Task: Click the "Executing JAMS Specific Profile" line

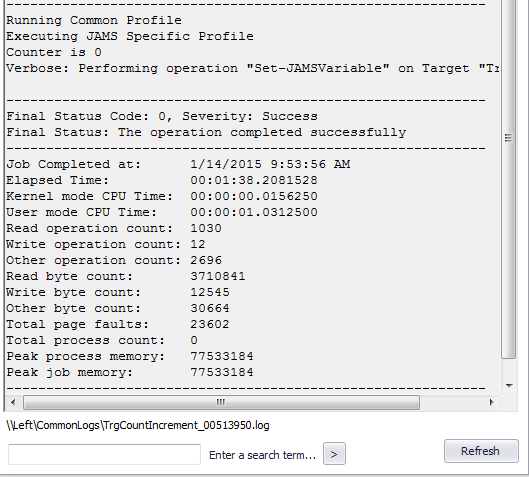Action: tap(130, 36)
